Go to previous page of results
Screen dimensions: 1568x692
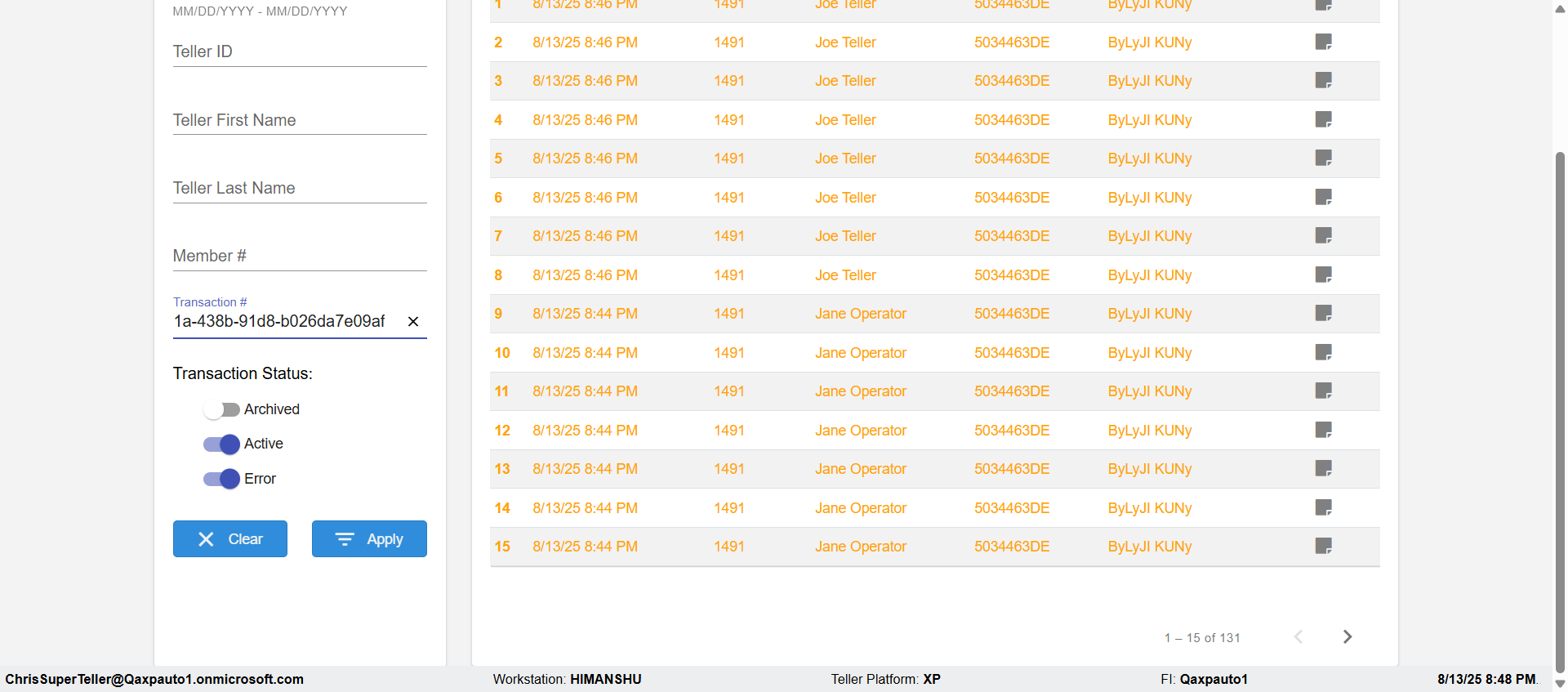1298,636
